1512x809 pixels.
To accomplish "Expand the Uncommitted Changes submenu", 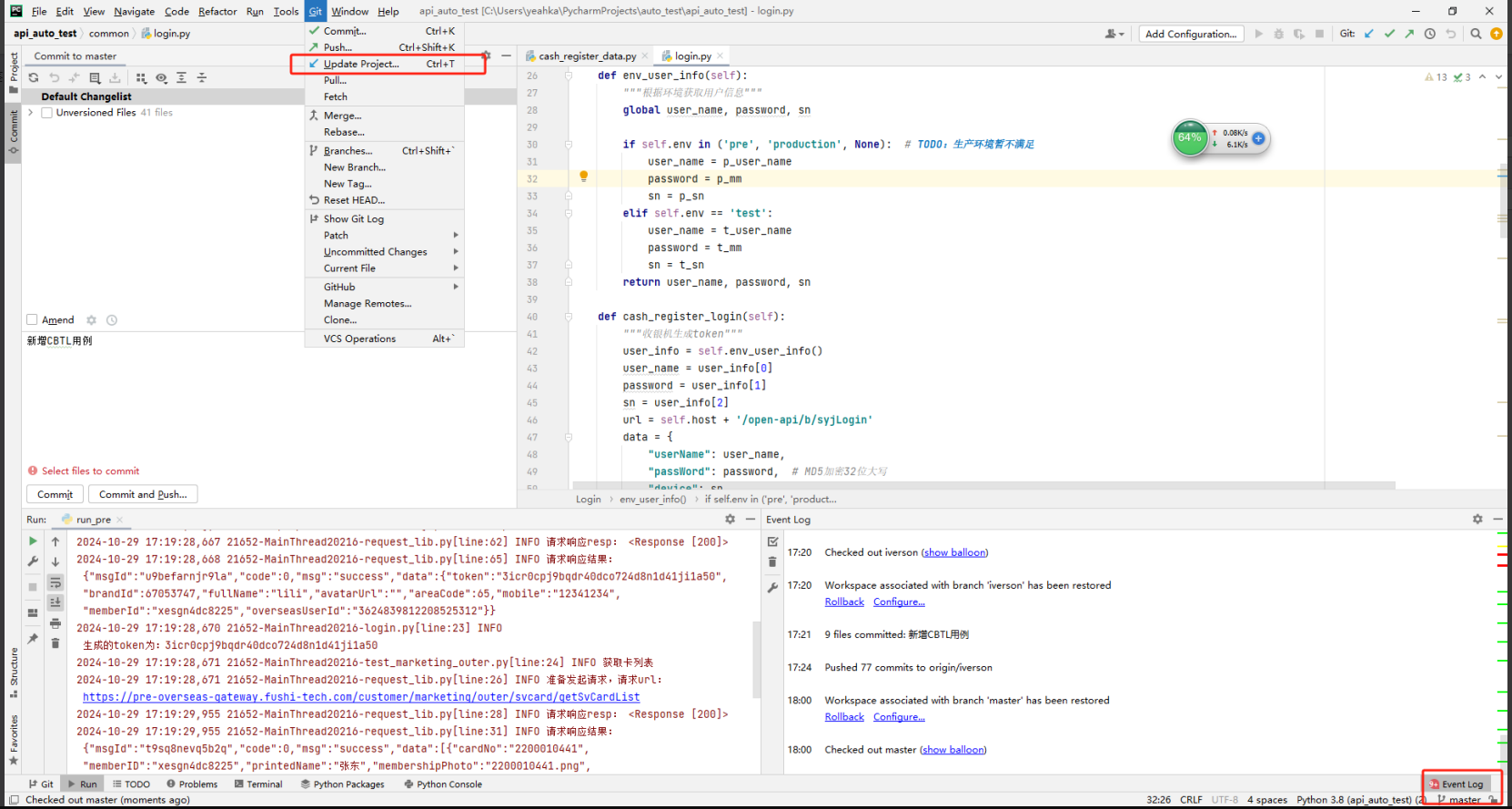I will [x=385, y=251].
